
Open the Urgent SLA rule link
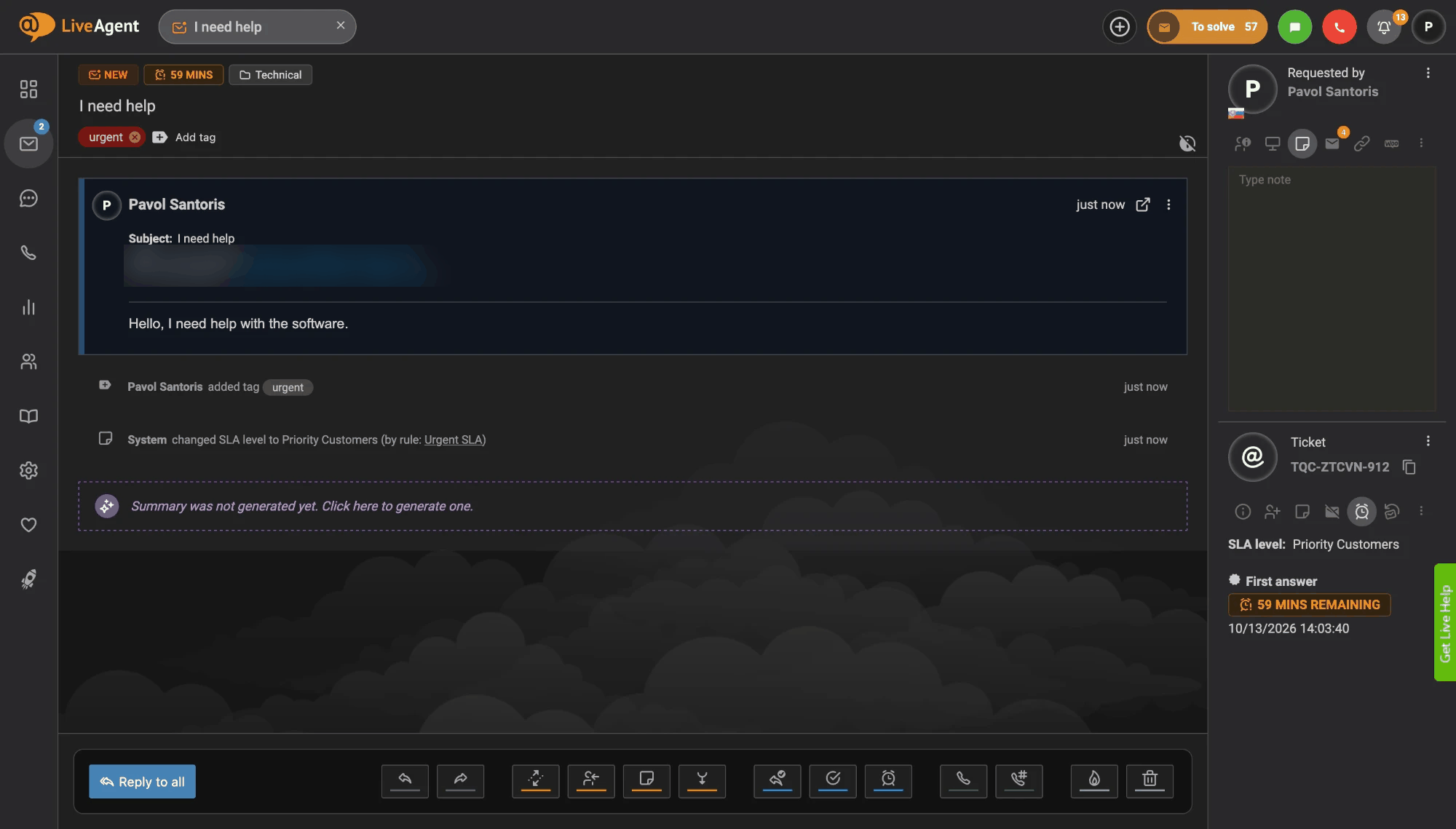(x=454, y=440)
